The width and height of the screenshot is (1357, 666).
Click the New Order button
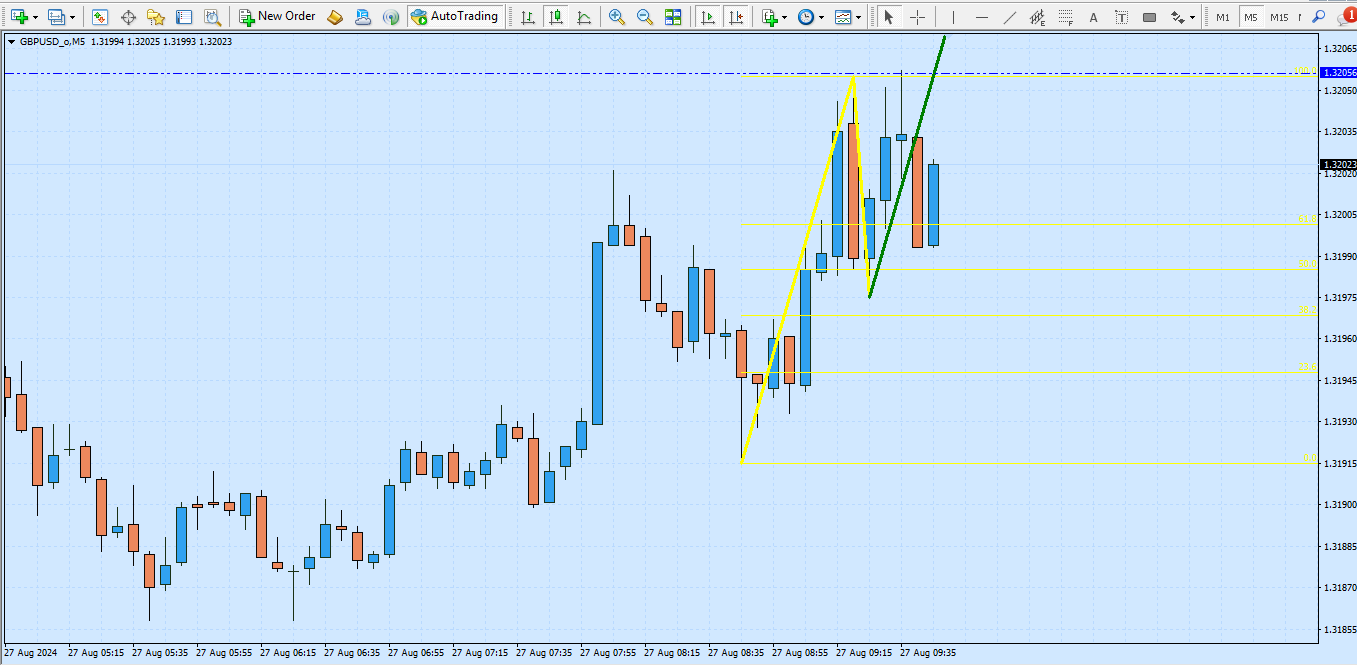pyautogui.click(x=277, y=17)
